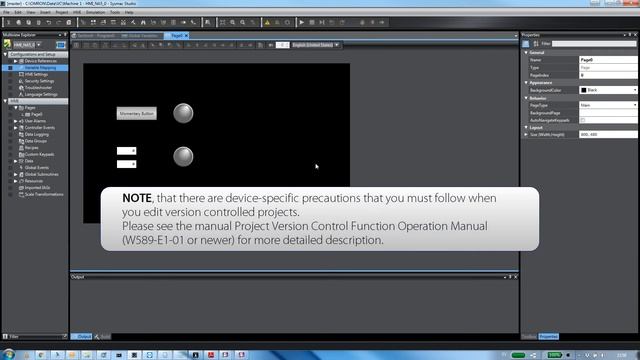Select Page0 under Pages in explorer
640x360 pixels.
point(36,115)
